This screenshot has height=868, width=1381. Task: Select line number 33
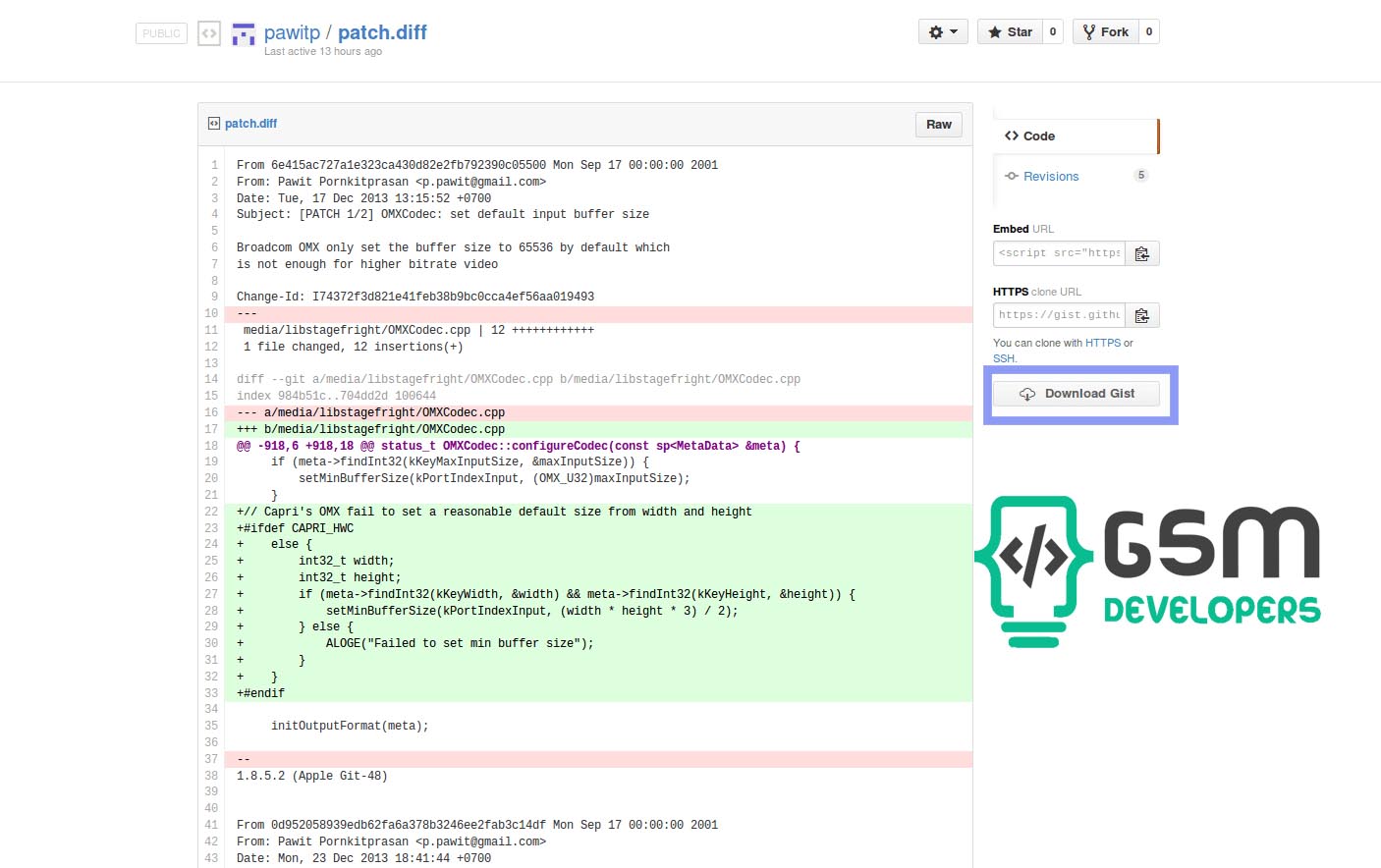(x=211, y=693)
